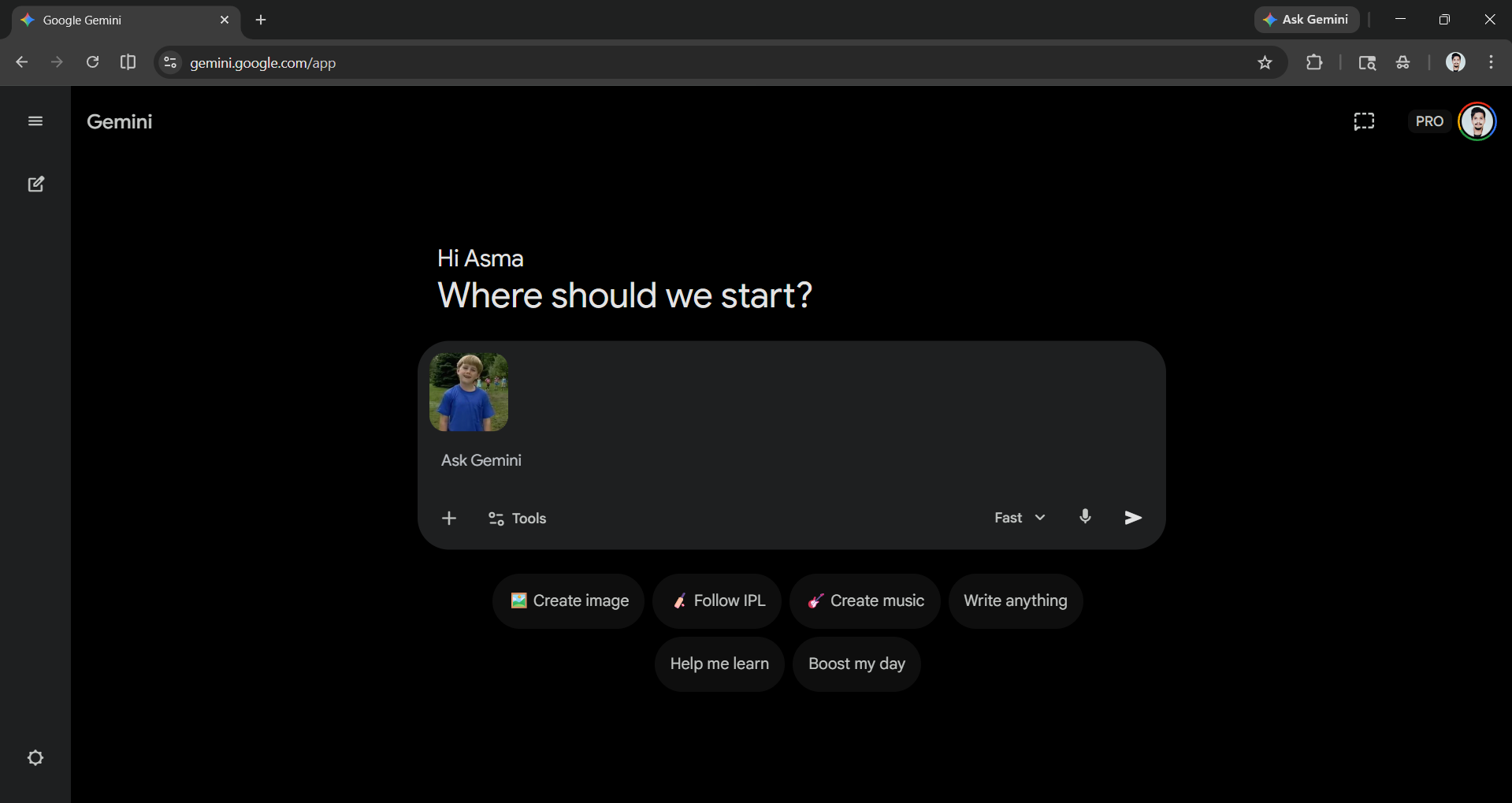This screenshot has height=803, width=1512.
Task: Open the Tools picker in the prompt bar
Action: click(x=516, y=519)
